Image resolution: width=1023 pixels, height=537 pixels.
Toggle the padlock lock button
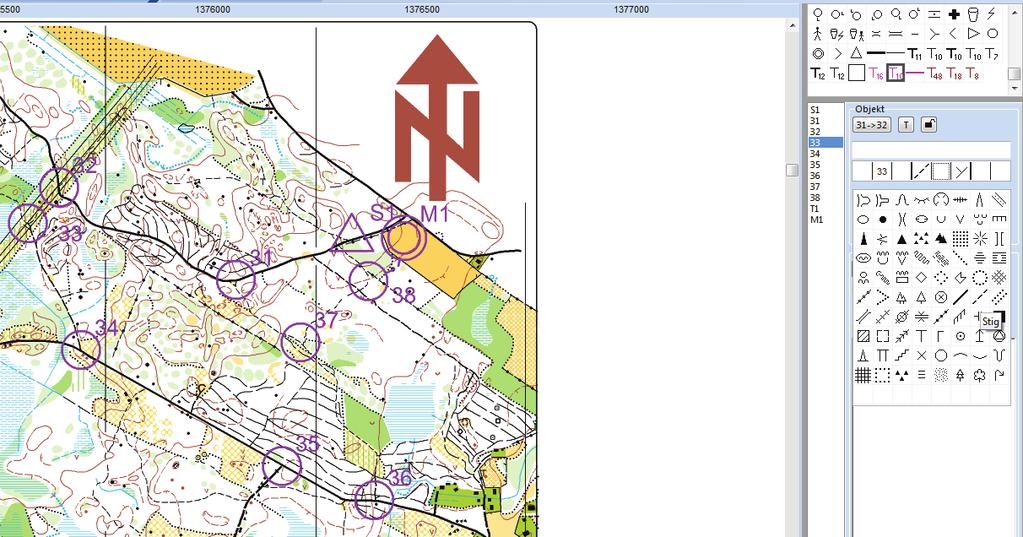(929, 125)
